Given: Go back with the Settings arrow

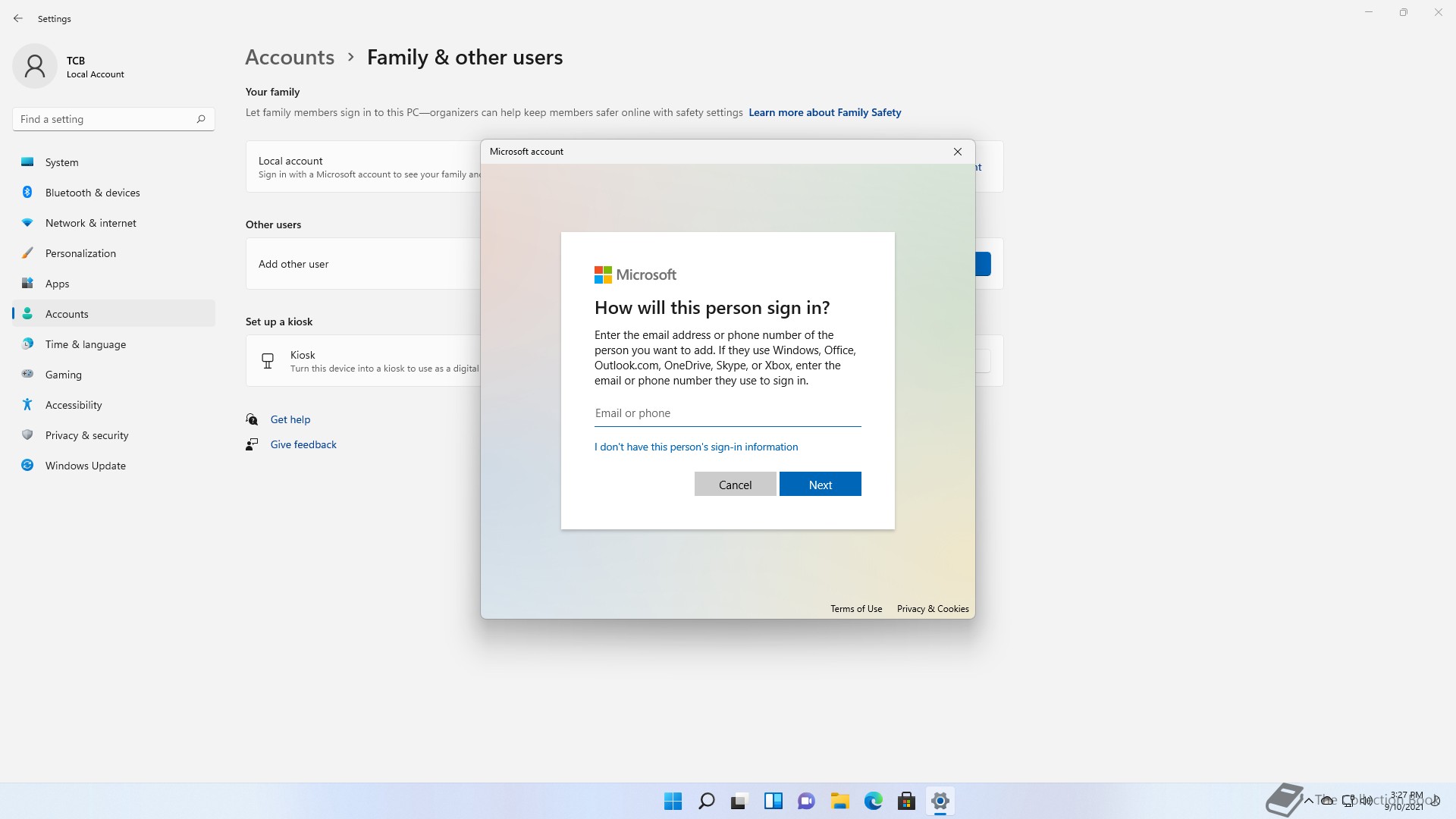Looking at the screenshot, I should click(x=18, y=18).
